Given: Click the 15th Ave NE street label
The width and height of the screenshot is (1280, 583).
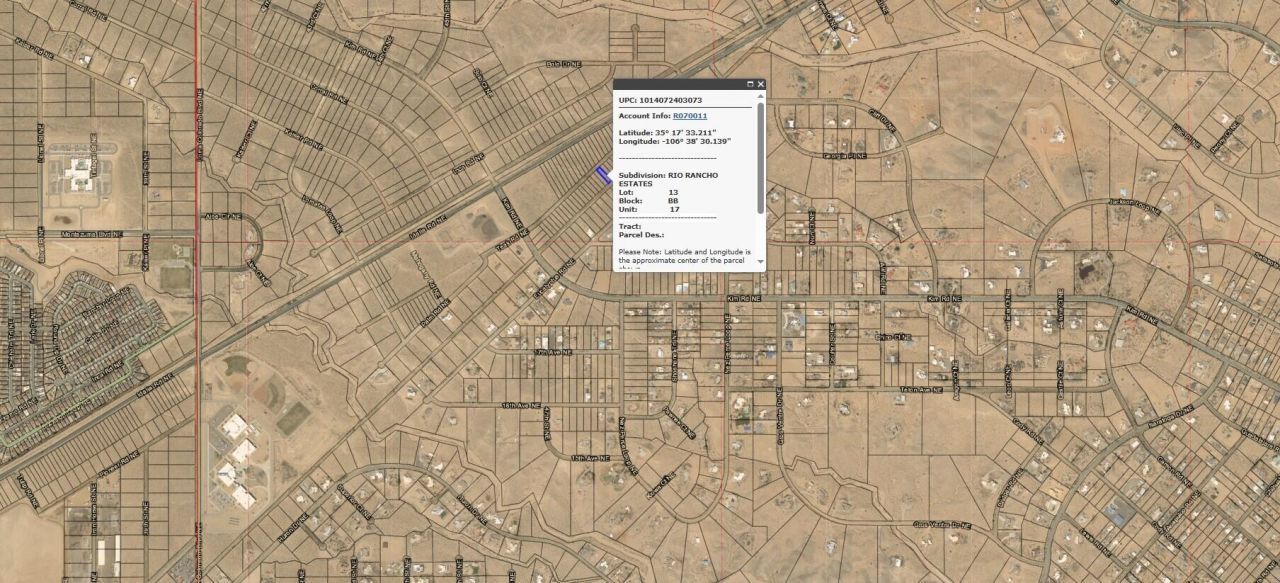Looking at the screenshot, I should (x=590, y=458).
